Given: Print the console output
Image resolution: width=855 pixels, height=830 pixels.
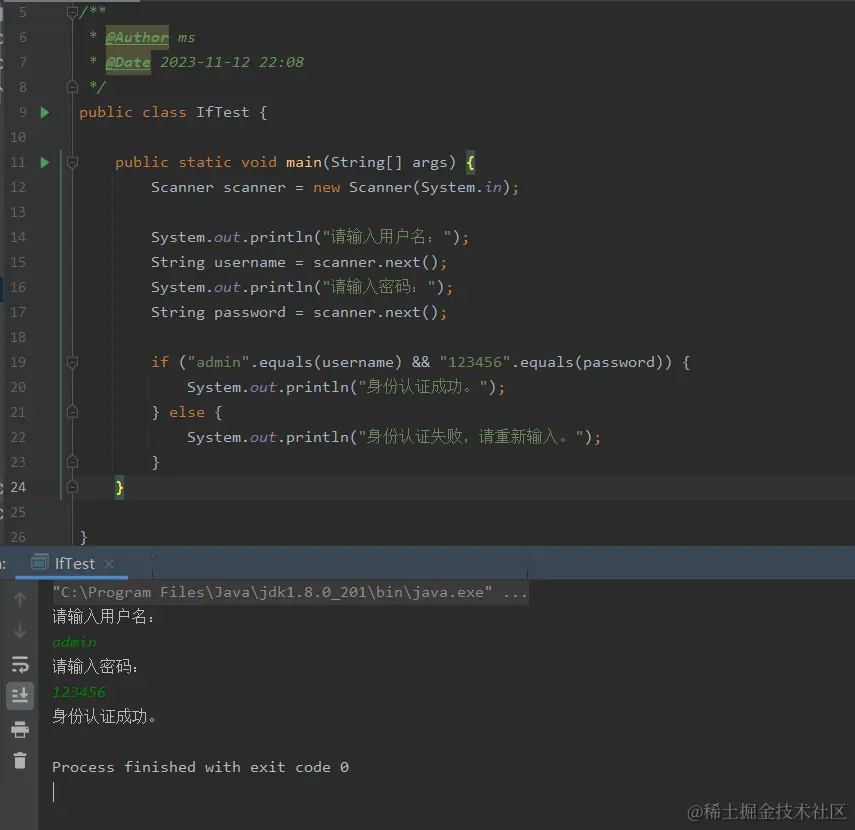Looking at the screenshot, I should pyautogui.click(x=20, y=729).
